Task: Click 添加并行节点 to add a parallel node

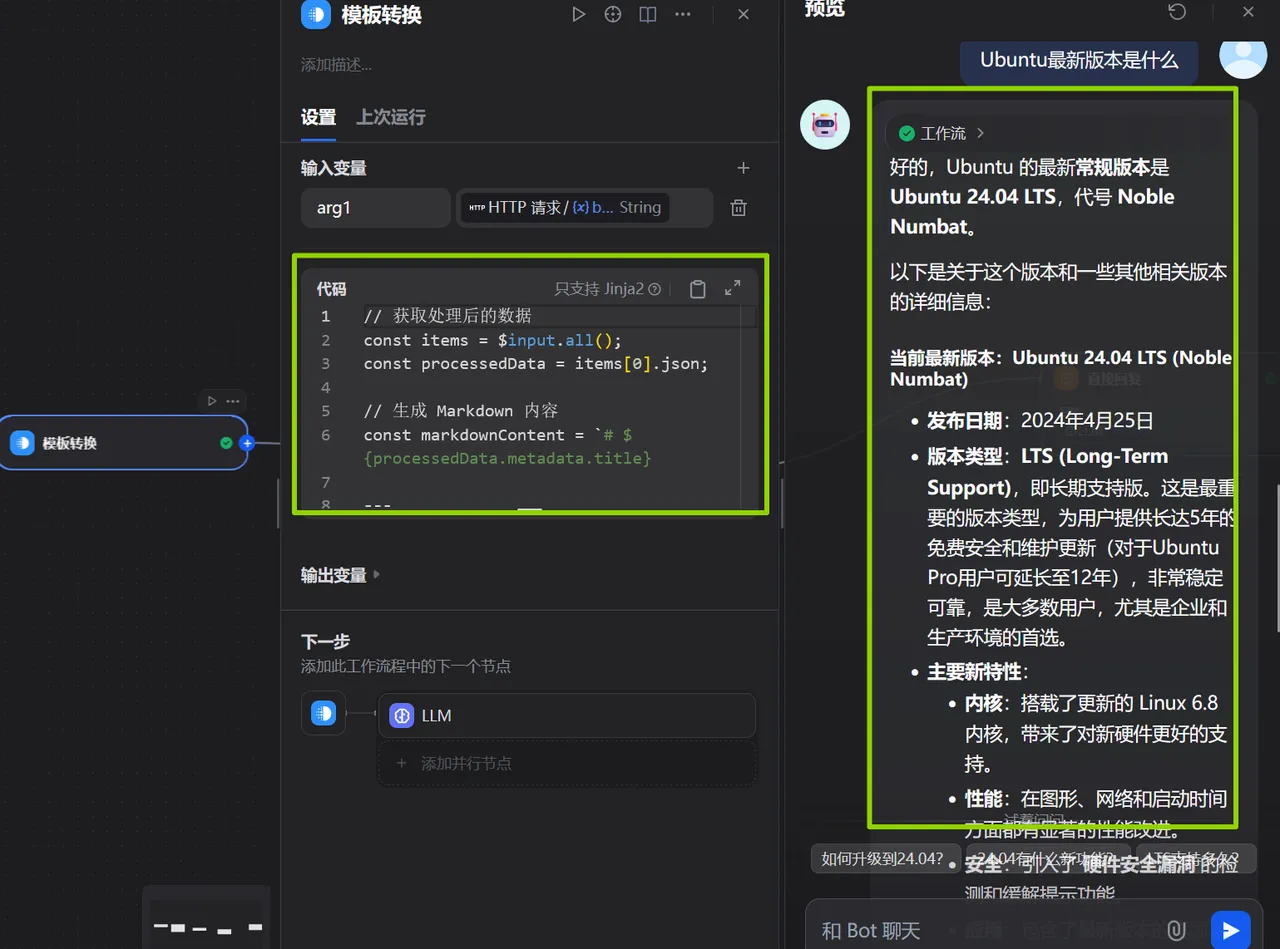Action: pyautogui.click(x=566, y=763)
